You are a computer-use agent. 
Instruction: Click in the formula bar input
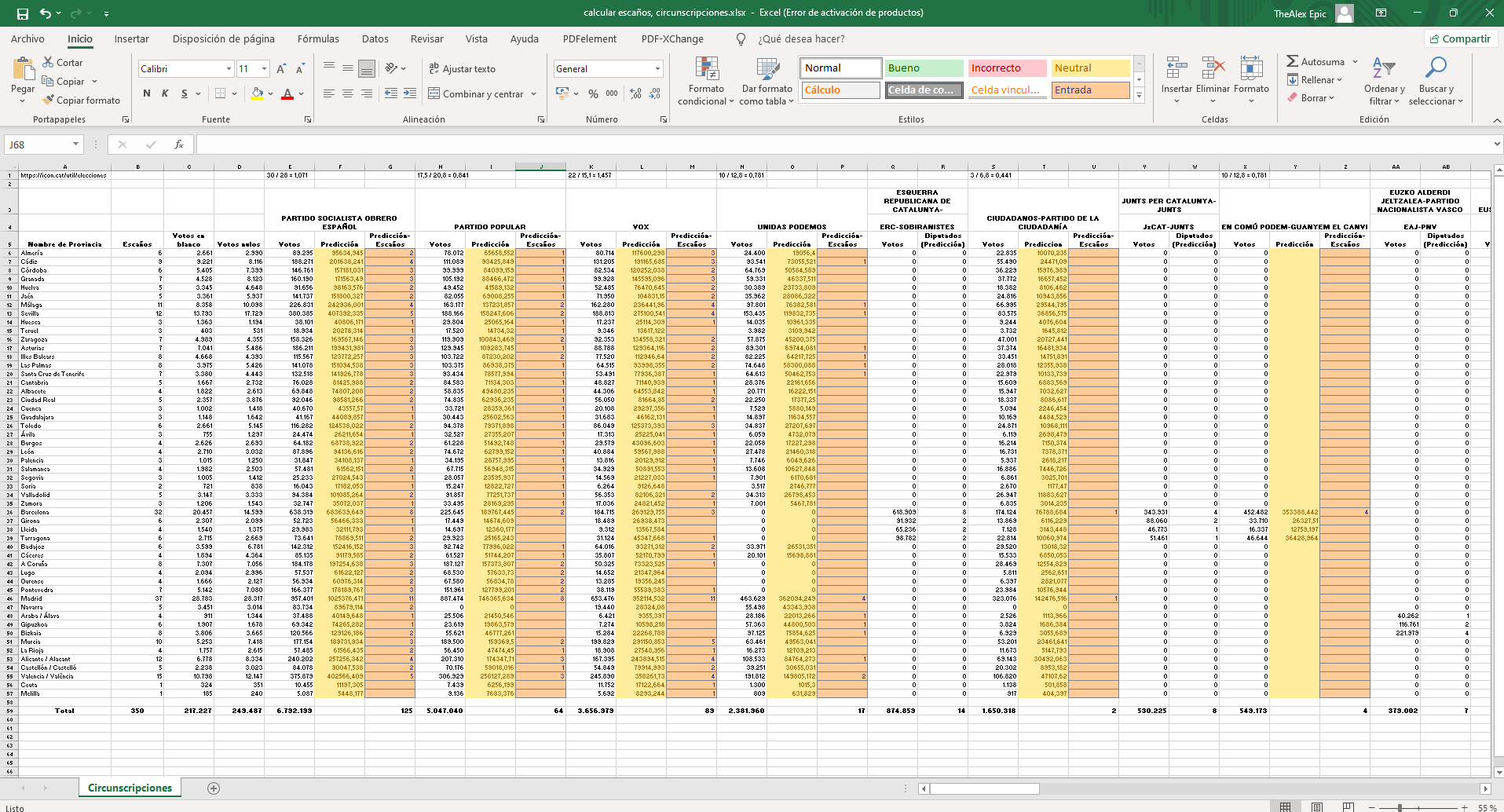click(844, 144)
